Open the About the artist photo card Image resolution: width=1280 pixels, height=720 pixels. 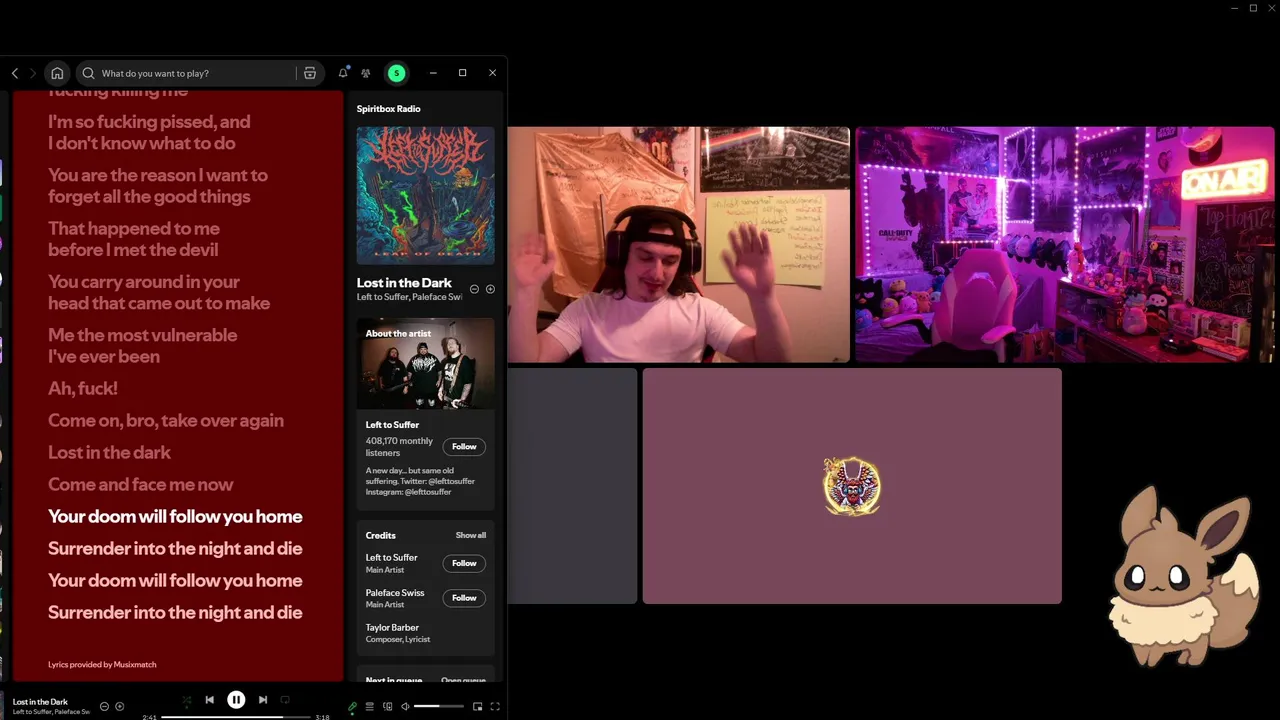click(x=425, y=364)
